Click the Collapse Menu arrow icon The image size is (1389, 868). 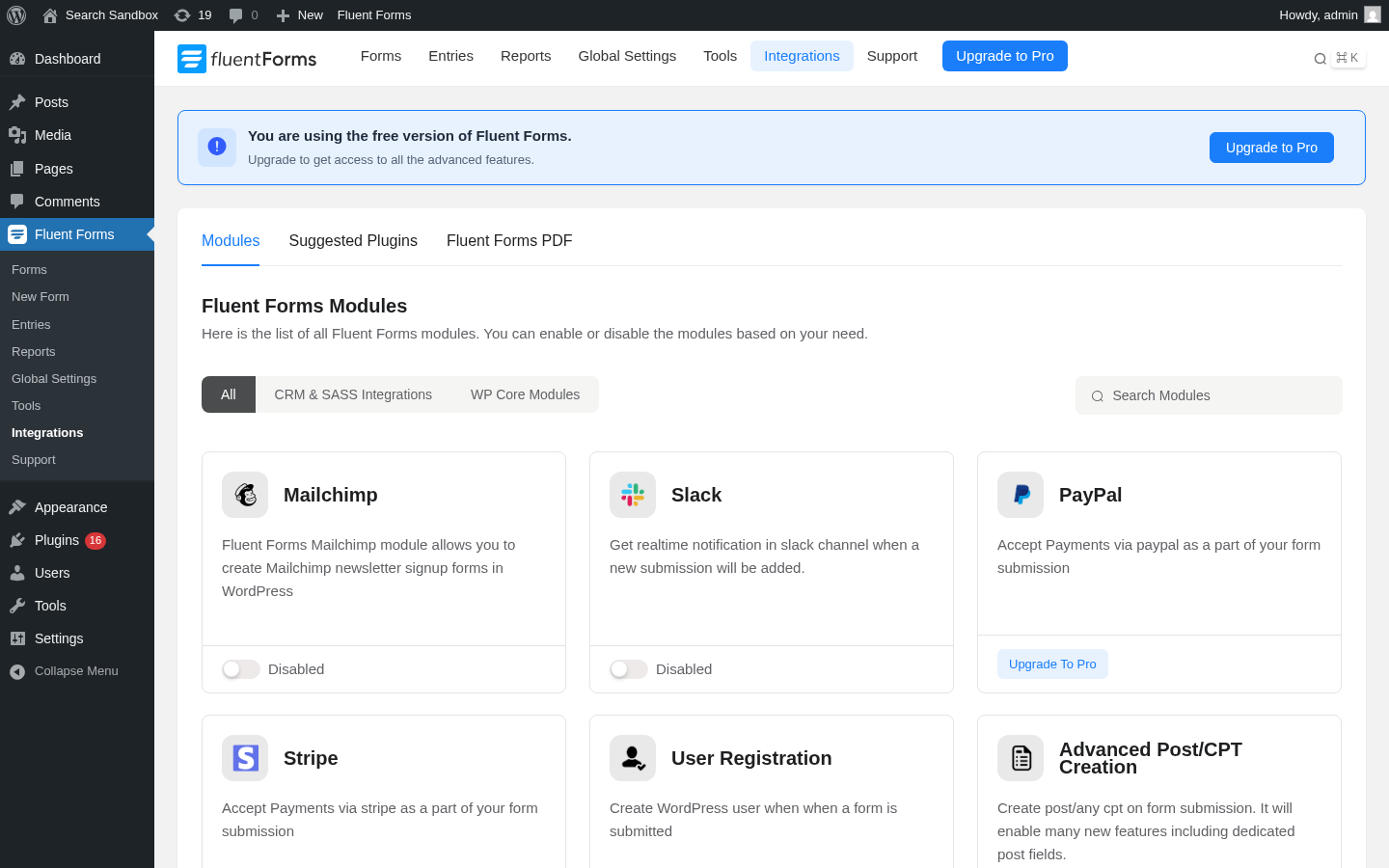pos(17,671)
